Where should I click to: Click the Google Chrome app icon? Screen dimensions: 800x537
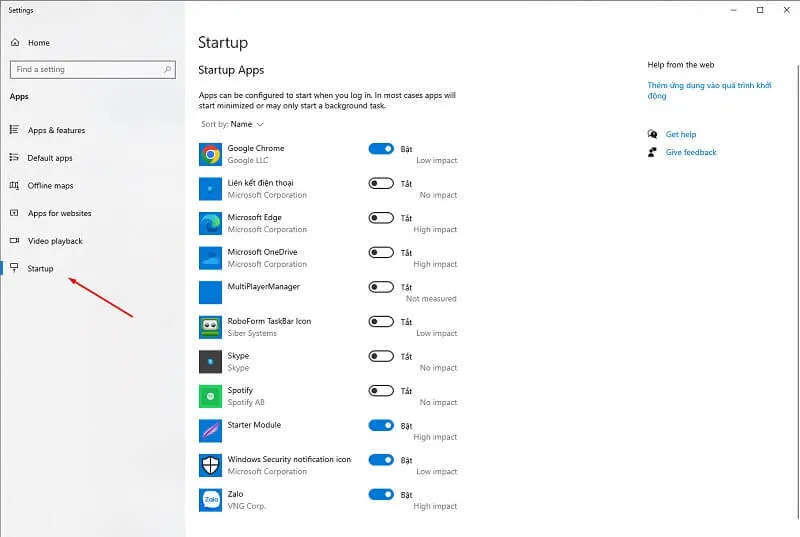click(x=210, y=154)
